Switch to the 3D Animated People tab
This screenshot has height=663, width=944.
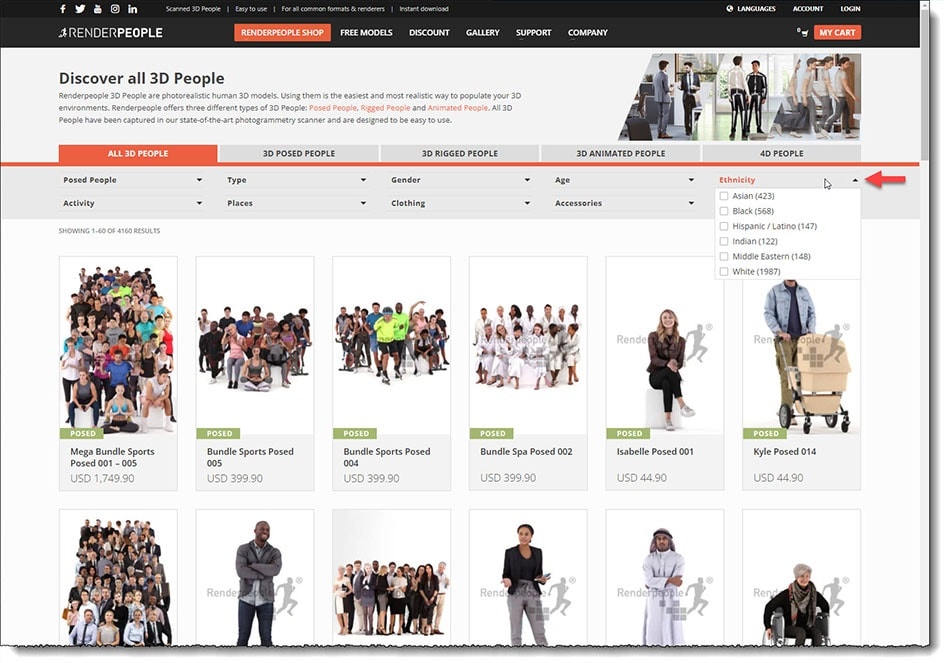click(x=621, y=154)
